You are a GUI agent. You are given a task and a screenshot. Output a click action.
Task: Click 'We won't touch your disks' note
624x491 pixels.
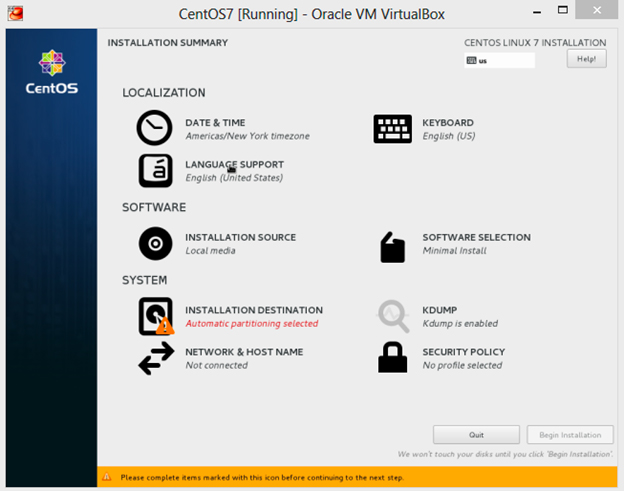click(x=505, y=454)
